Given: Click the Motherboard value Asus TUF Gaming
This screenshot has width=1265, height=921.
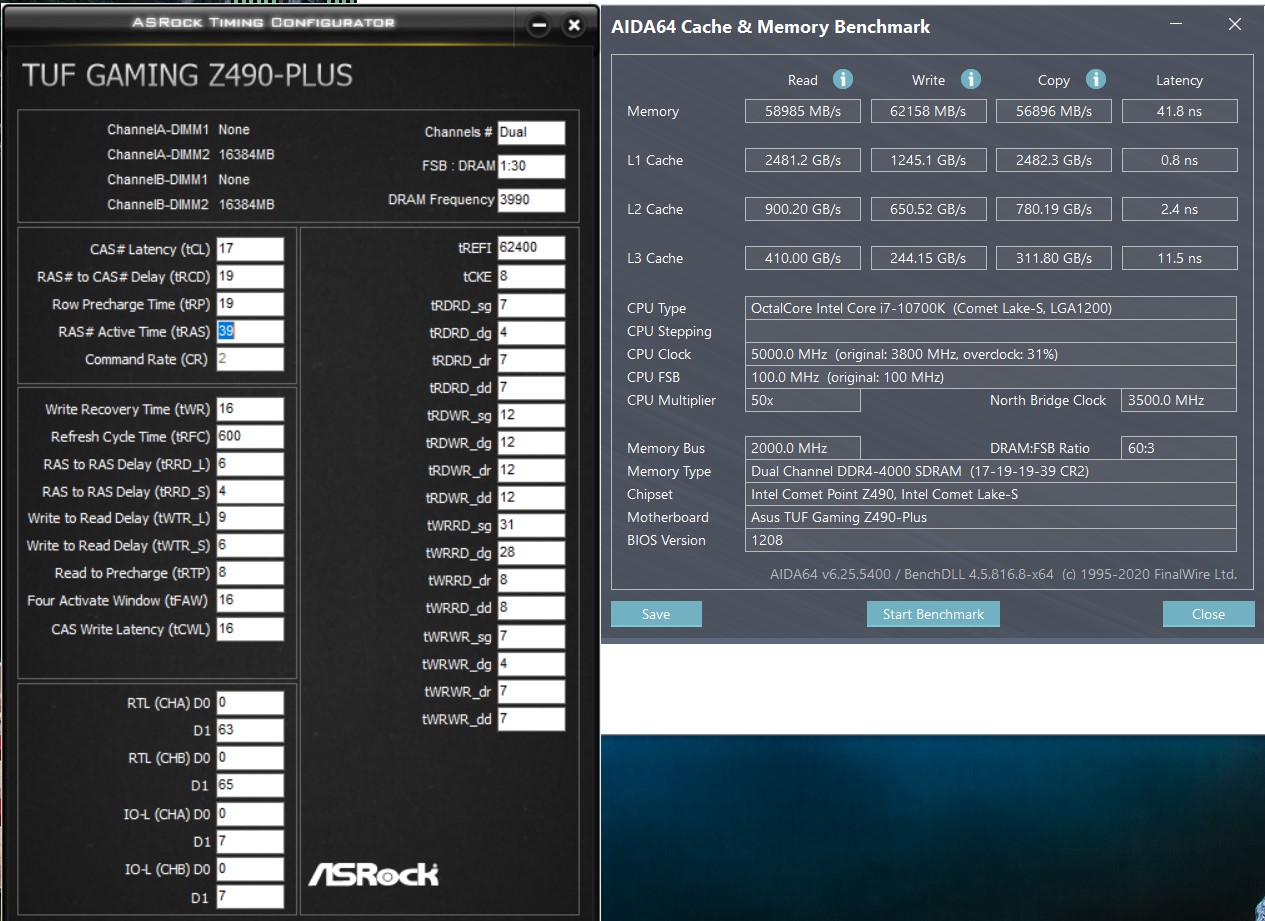Looking at the screenshot, I should pyautogui.click(x=991, y=517).
